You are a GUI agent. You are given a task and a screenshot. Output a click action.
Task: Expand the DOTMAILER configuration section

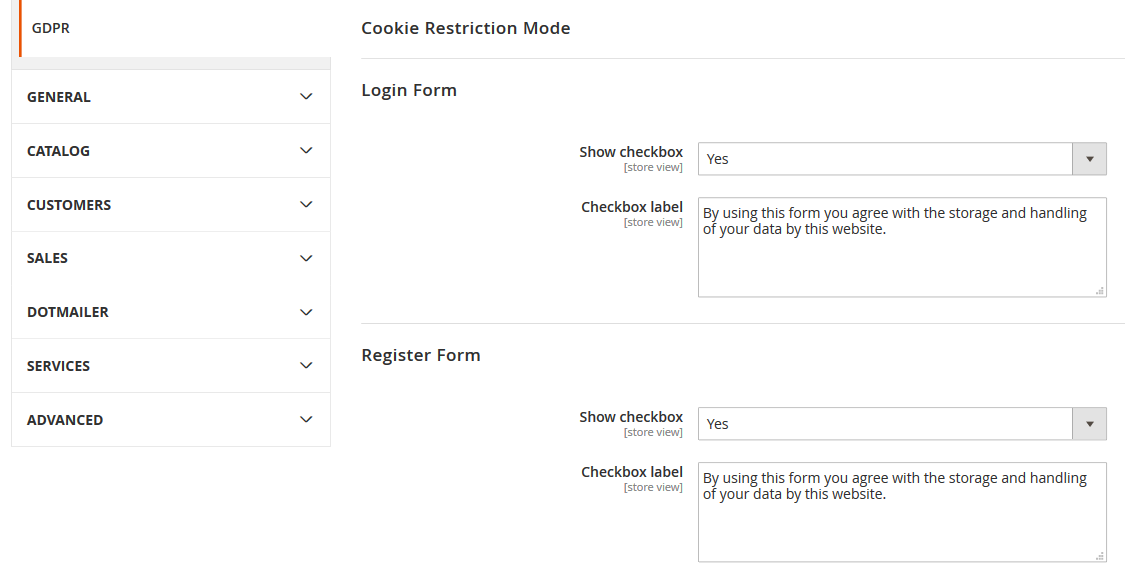click(170, 311)
